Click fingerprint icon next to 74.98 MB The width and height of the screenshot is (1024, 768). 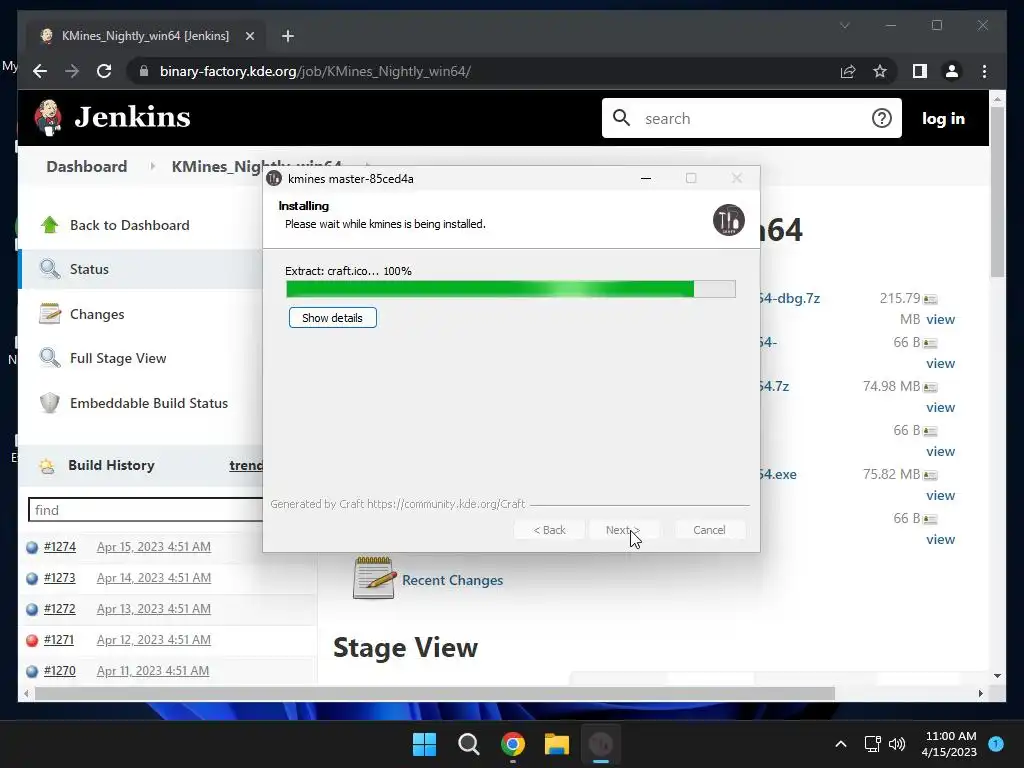930,387
